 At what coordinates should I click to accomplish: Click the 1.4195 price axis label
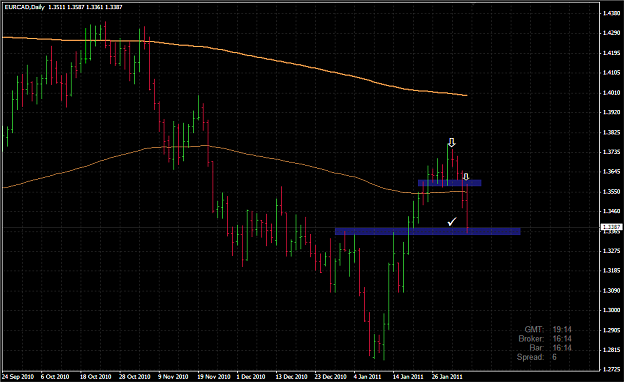coord(611,53)
